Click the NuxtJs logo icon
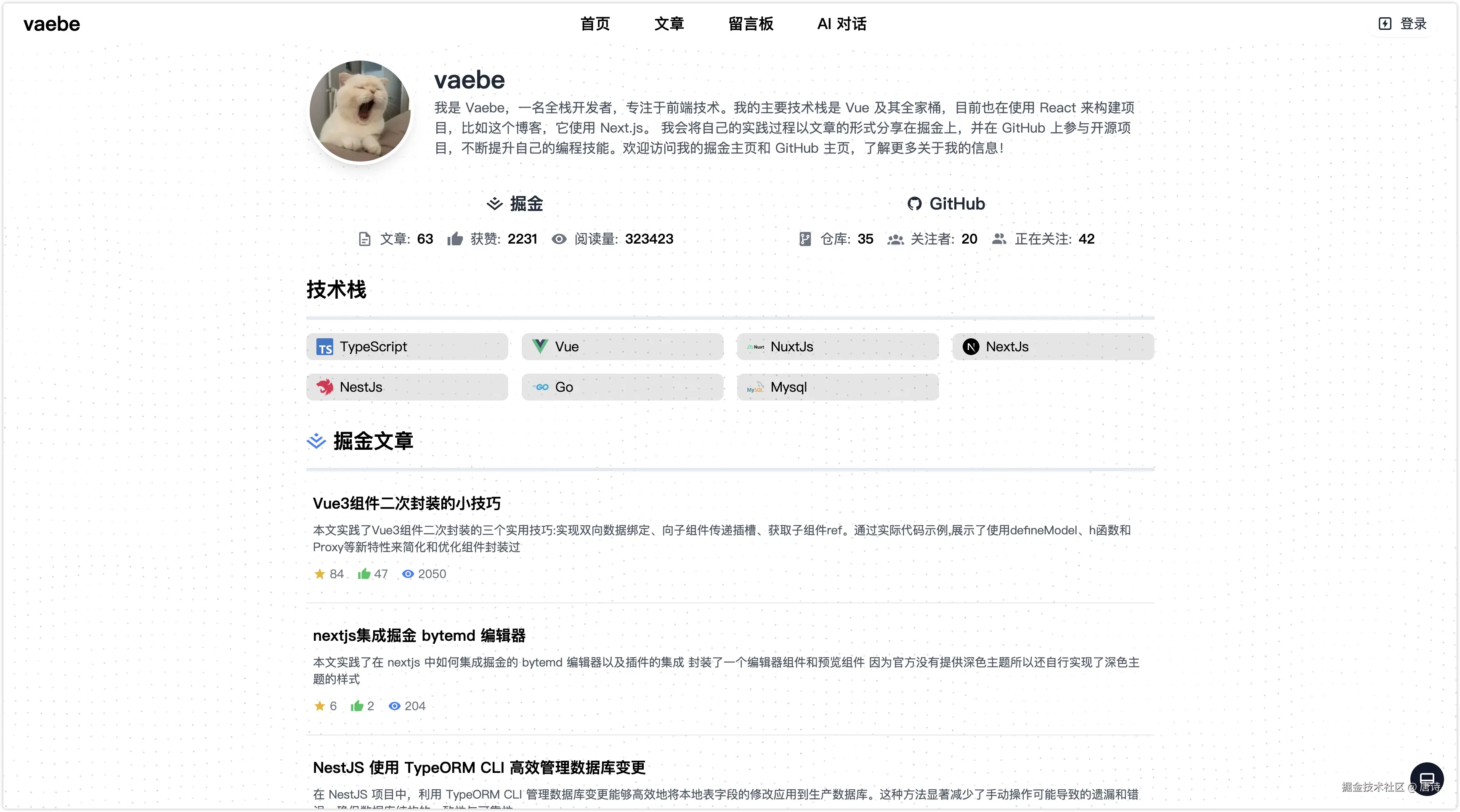1460x812 pixels. (756, 347)
